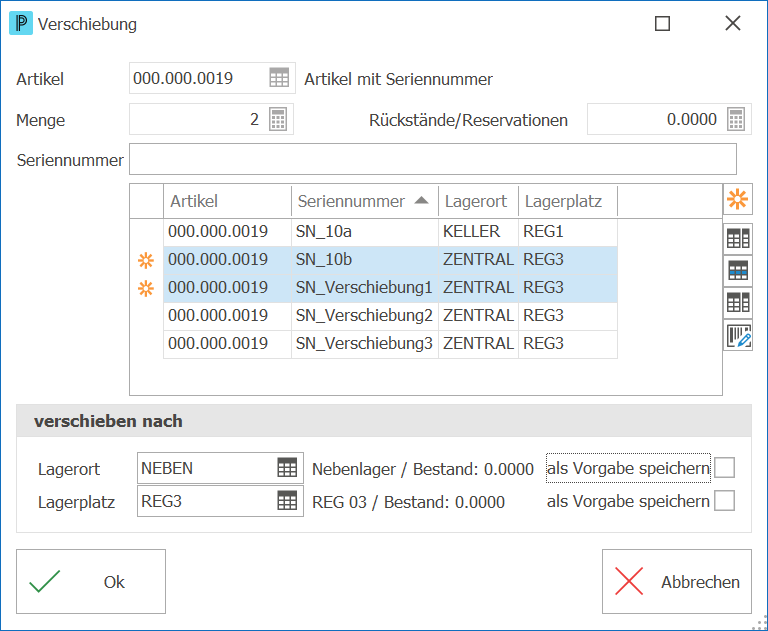
Task: Click the table icon with the blue highlighted row
Action: [738, 270]
